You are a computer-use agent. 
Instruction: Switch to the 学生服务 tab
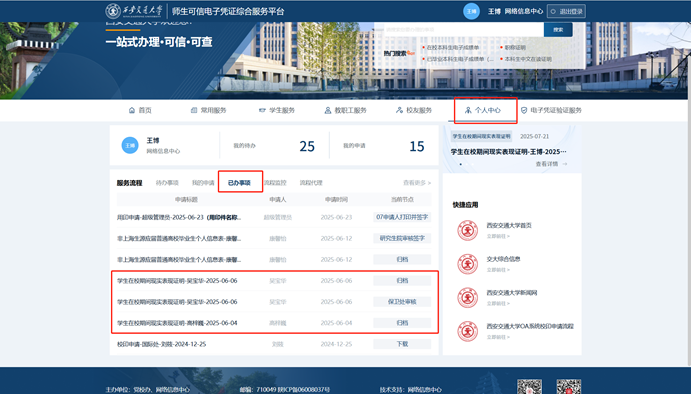pyautogui.click(x=277, y=110)
